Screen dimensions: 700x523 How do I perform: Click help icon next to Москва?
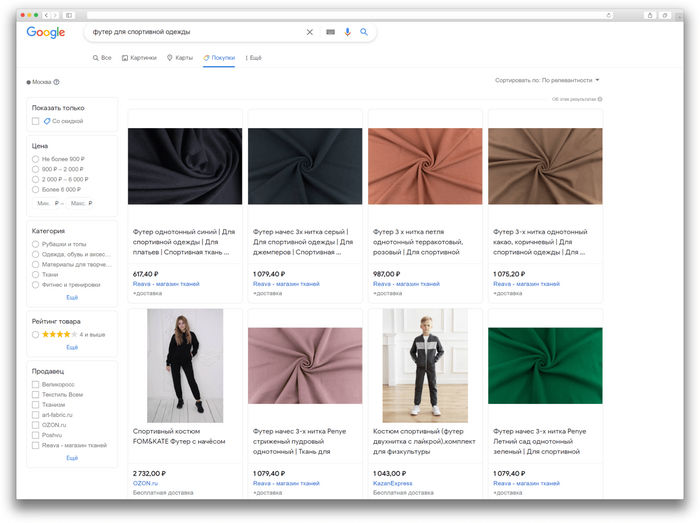pyautogui.click(x=57, y=82)
